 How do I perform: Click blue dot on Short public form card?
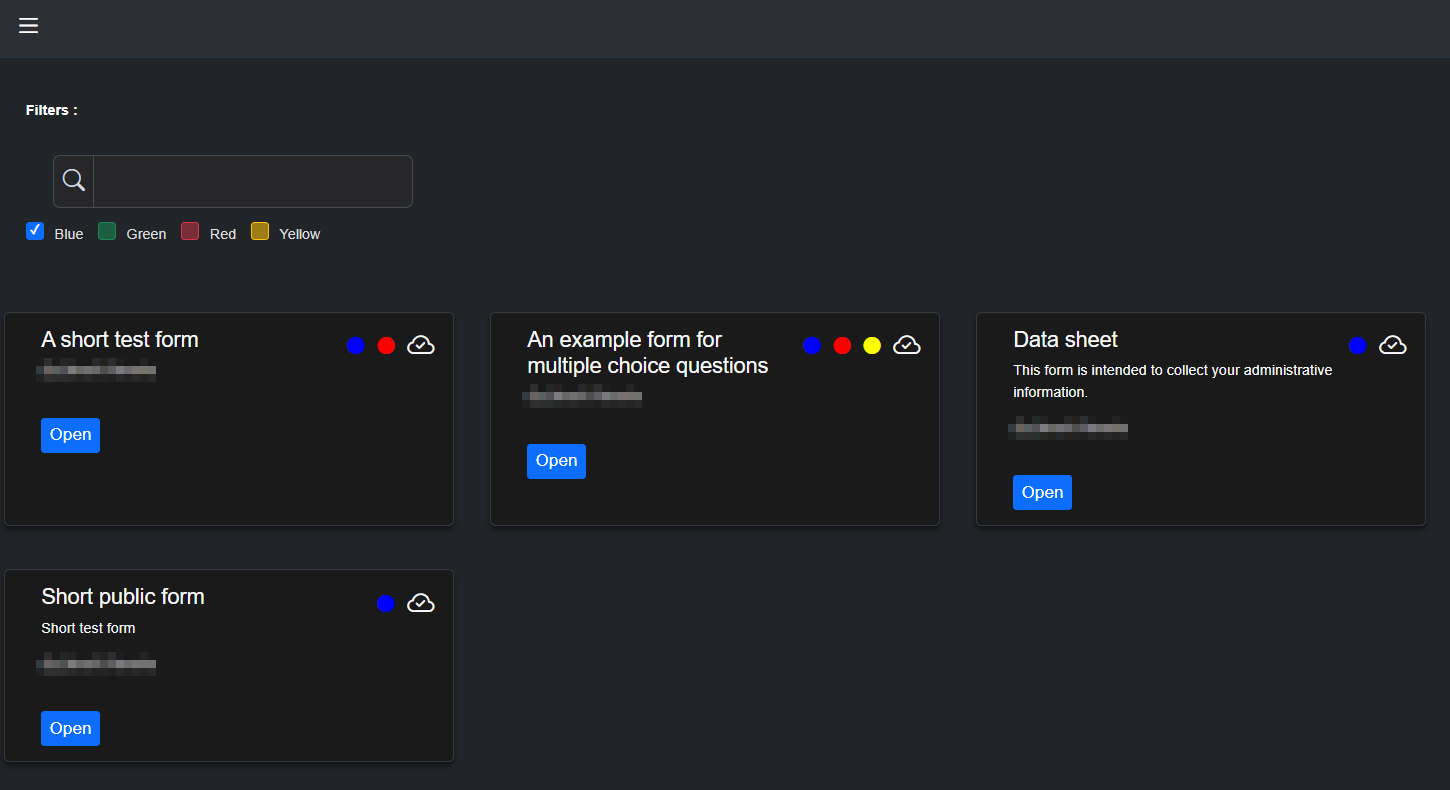coord(386,603)
